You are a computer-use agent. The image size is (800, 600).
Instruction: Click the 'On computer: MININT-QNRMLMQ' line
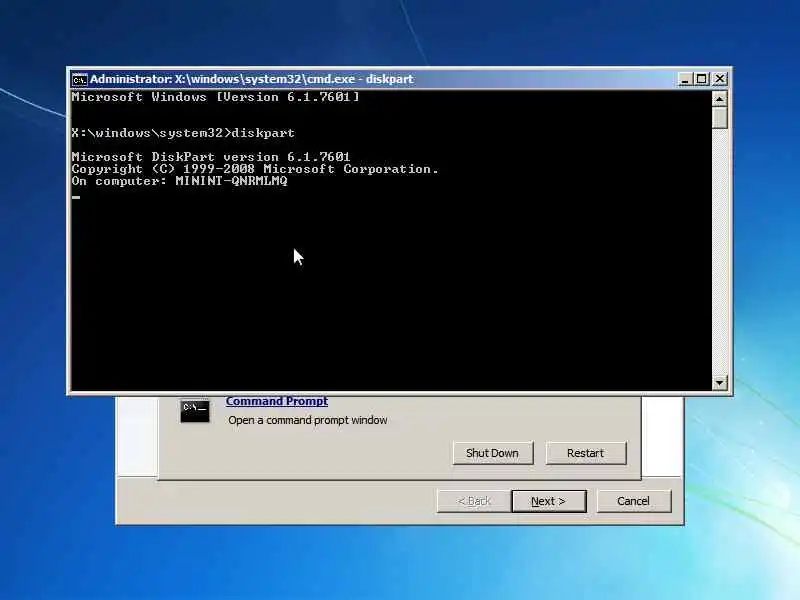pos(179,181)
